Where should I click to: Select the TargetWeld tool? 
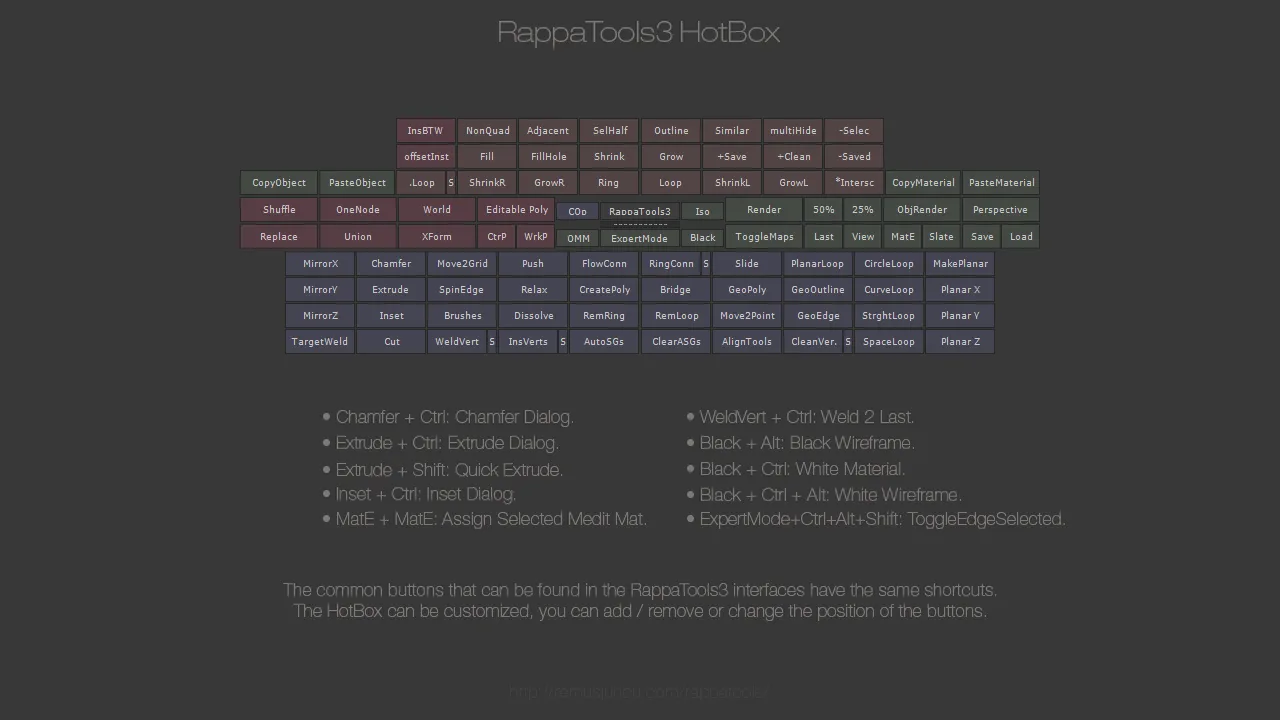[x=319, y=341]
